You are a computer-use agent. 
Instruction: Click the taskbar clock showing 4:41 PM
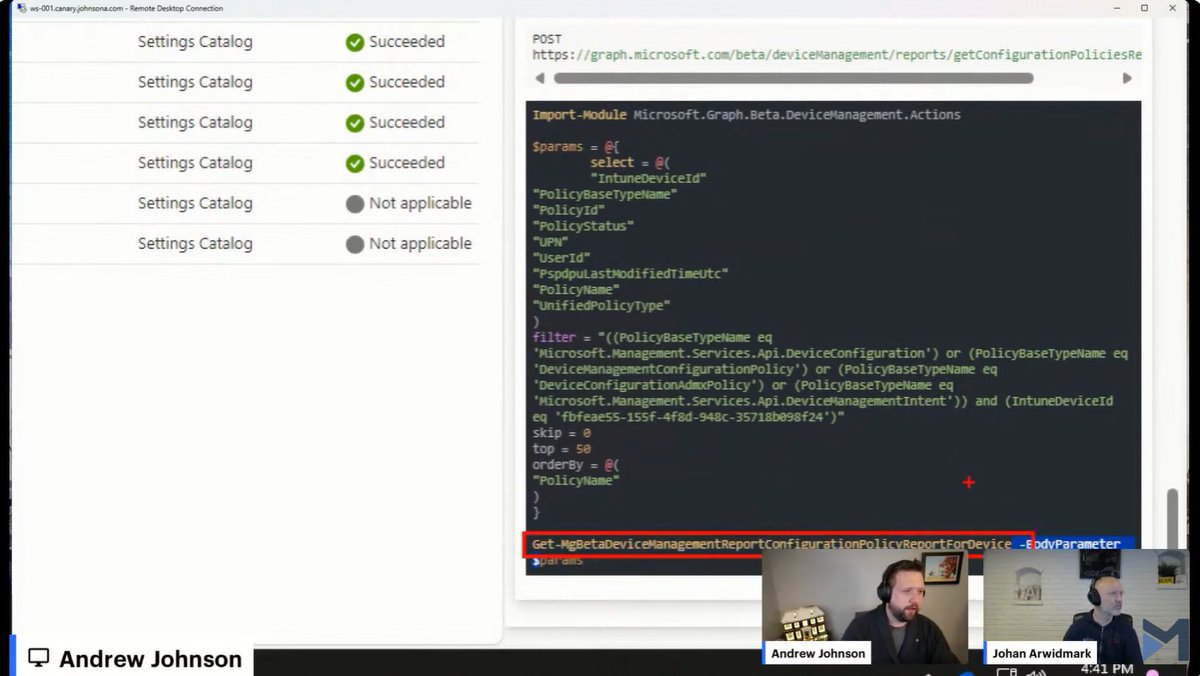[1107, 668]
